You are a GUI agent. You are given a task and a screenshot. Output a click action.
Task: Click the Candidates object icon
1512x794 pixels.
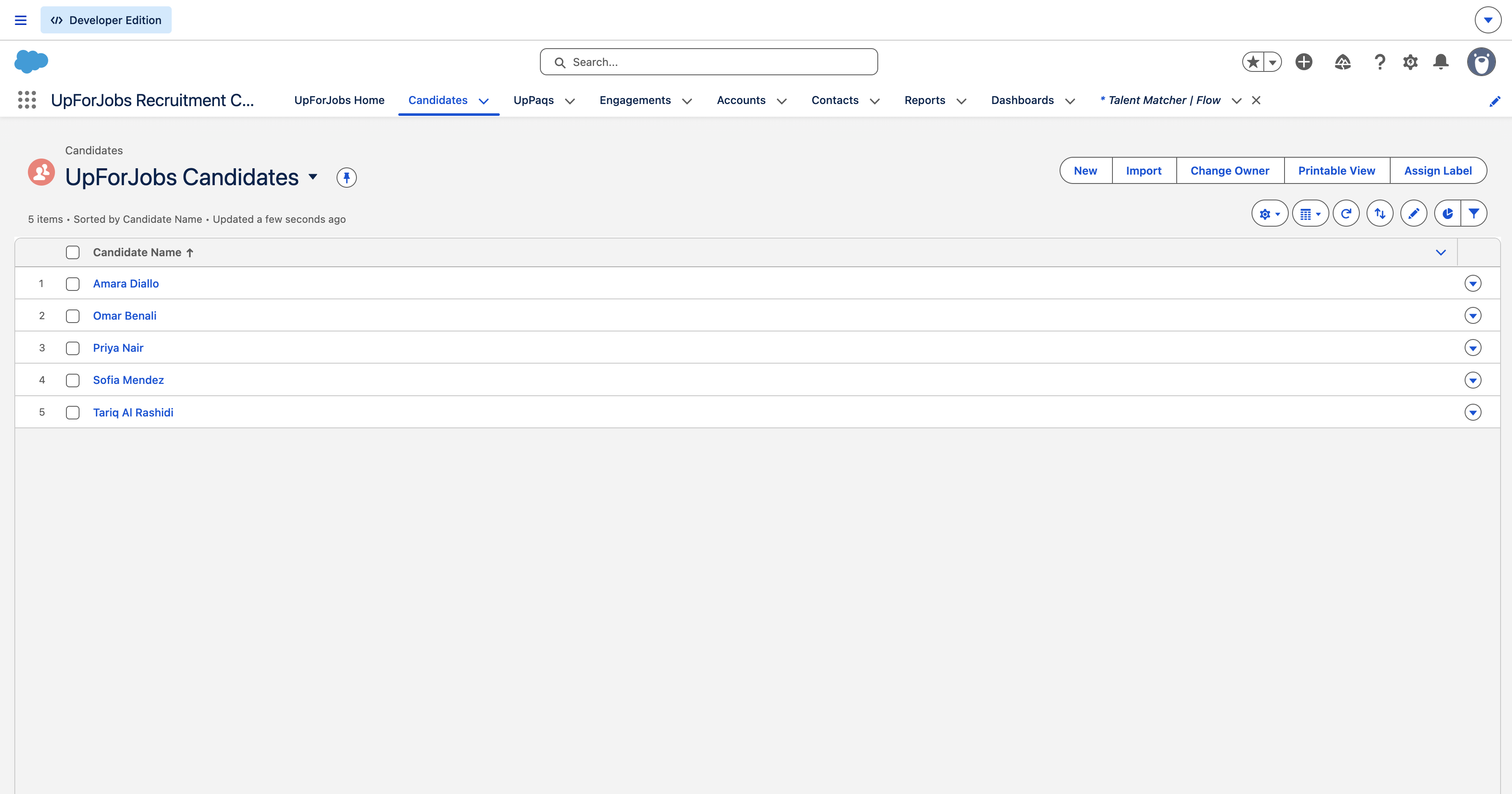41,172
